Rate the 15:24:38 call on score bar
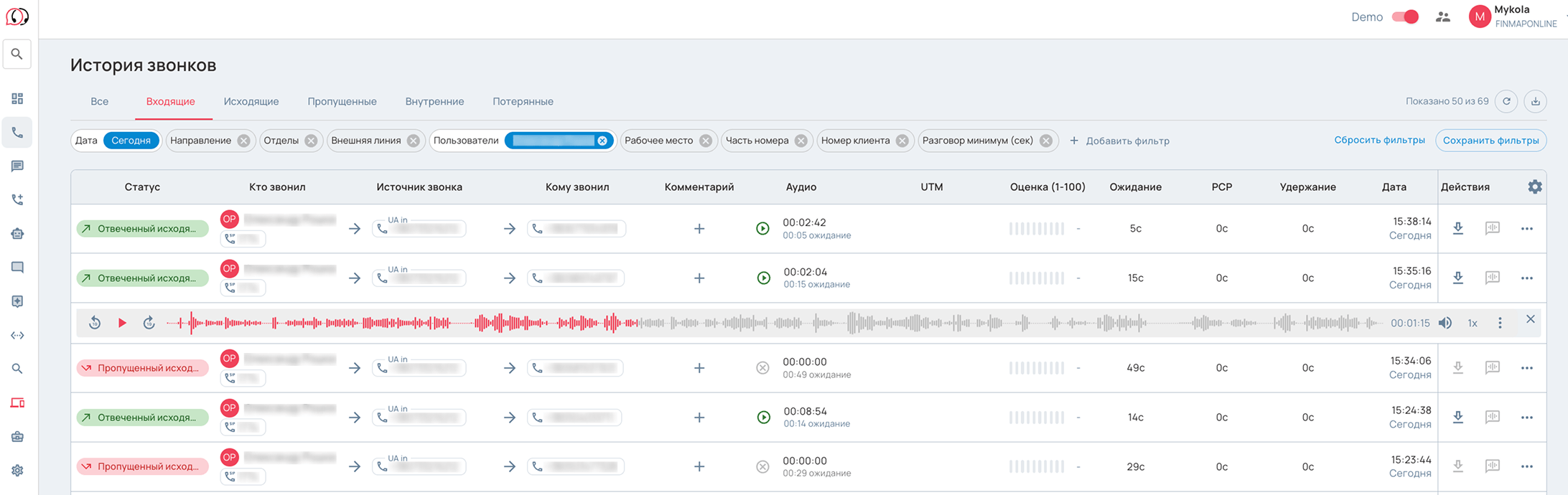 click(1037, 418)
